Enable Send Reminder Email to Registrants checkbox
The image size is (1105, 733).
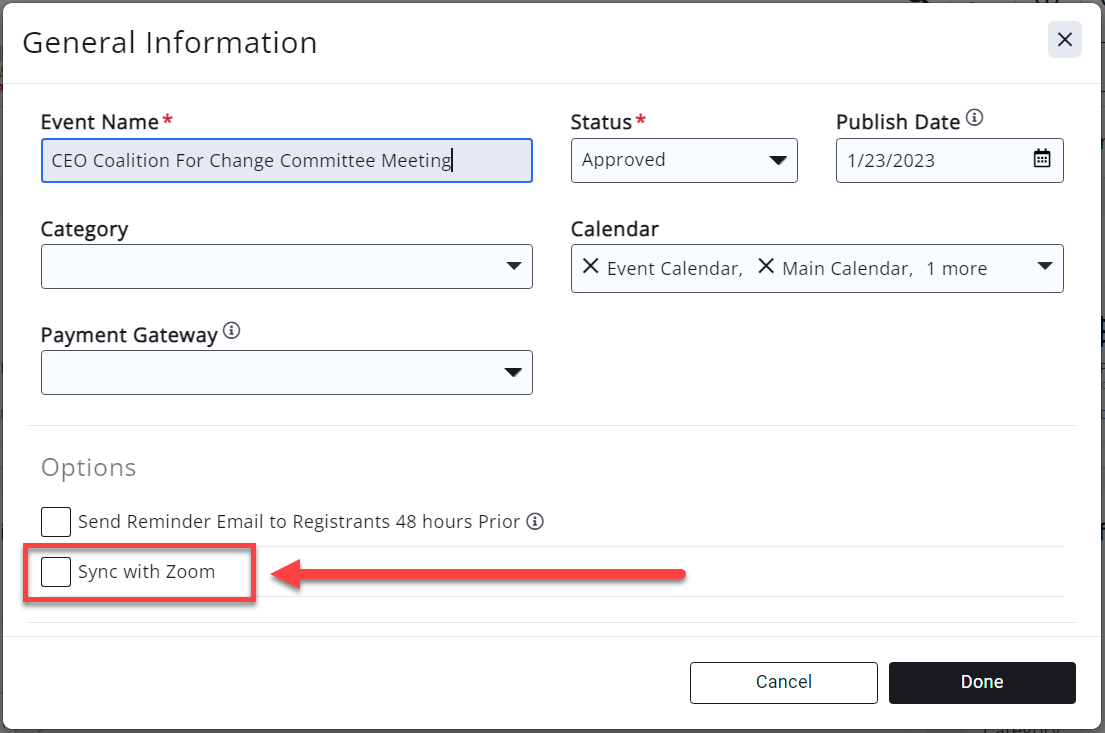[56, 521]
